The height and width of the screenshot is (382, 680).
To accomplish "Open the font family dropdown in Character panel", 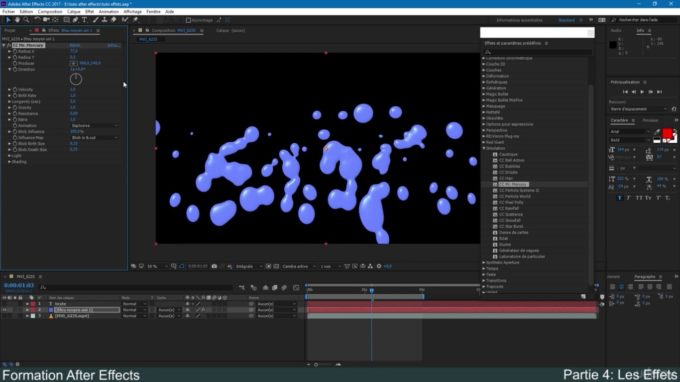I will click(x=630, y=132).
